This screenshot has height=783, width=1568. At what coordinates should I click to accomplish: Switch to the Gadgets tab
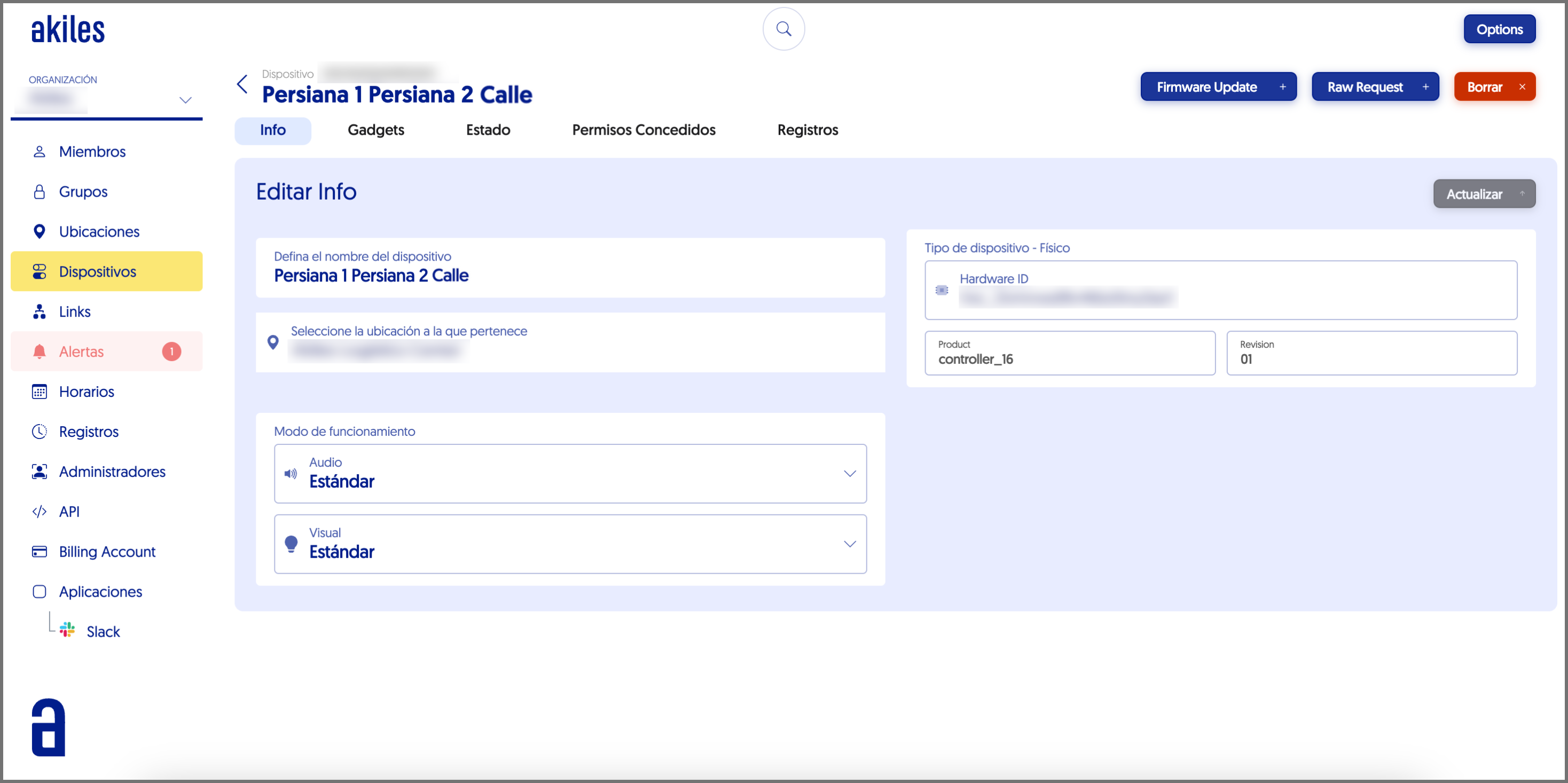(x=375, y=130)
